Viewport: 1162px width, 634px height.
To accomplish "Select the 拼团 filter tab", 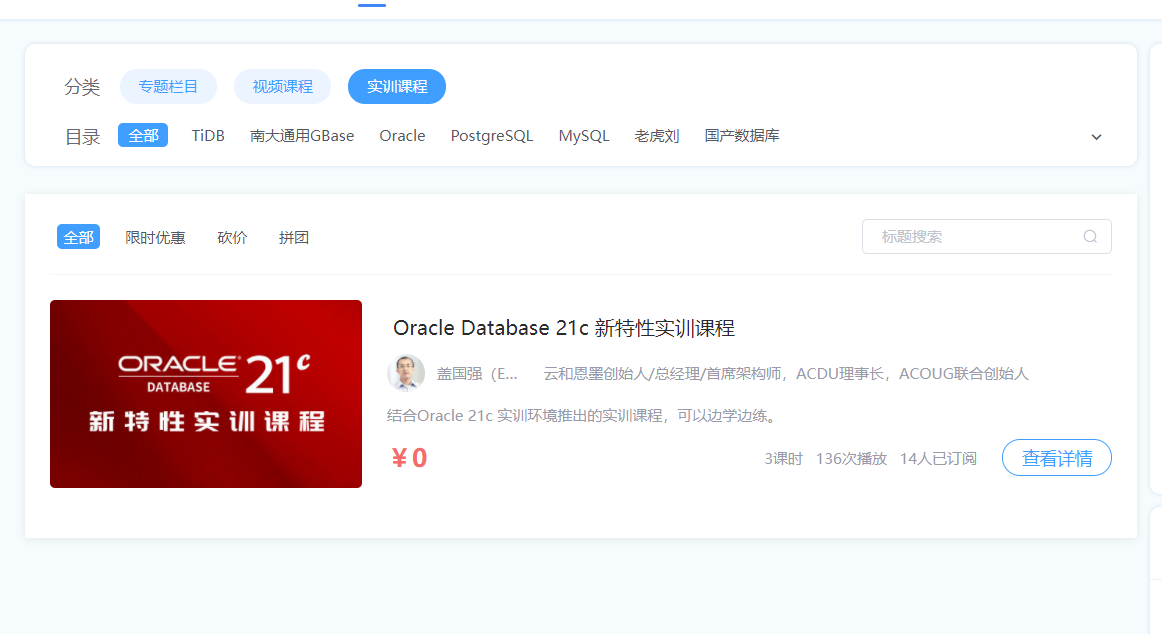I will coord(293,237).
